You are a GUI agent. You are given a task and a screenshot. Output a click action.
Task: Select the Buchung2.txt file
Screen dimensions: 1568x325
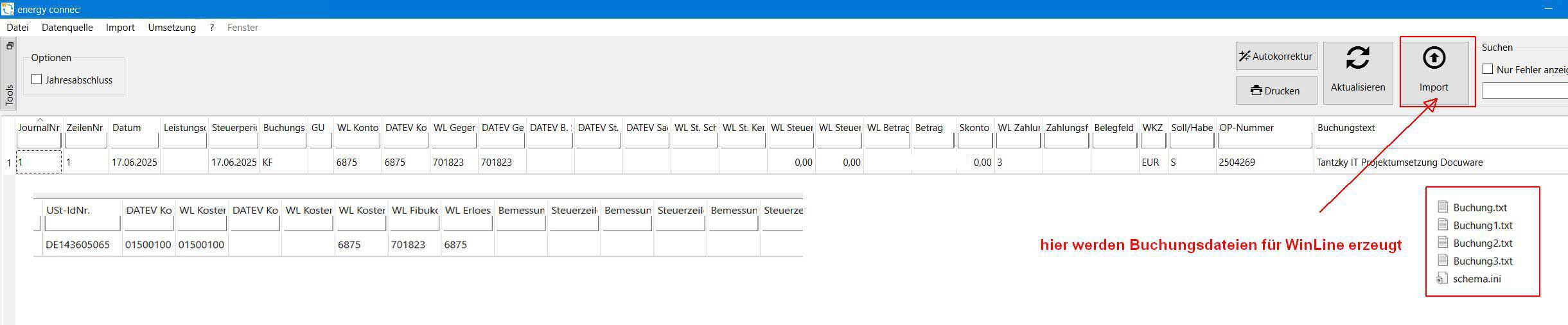[1483, 243]
